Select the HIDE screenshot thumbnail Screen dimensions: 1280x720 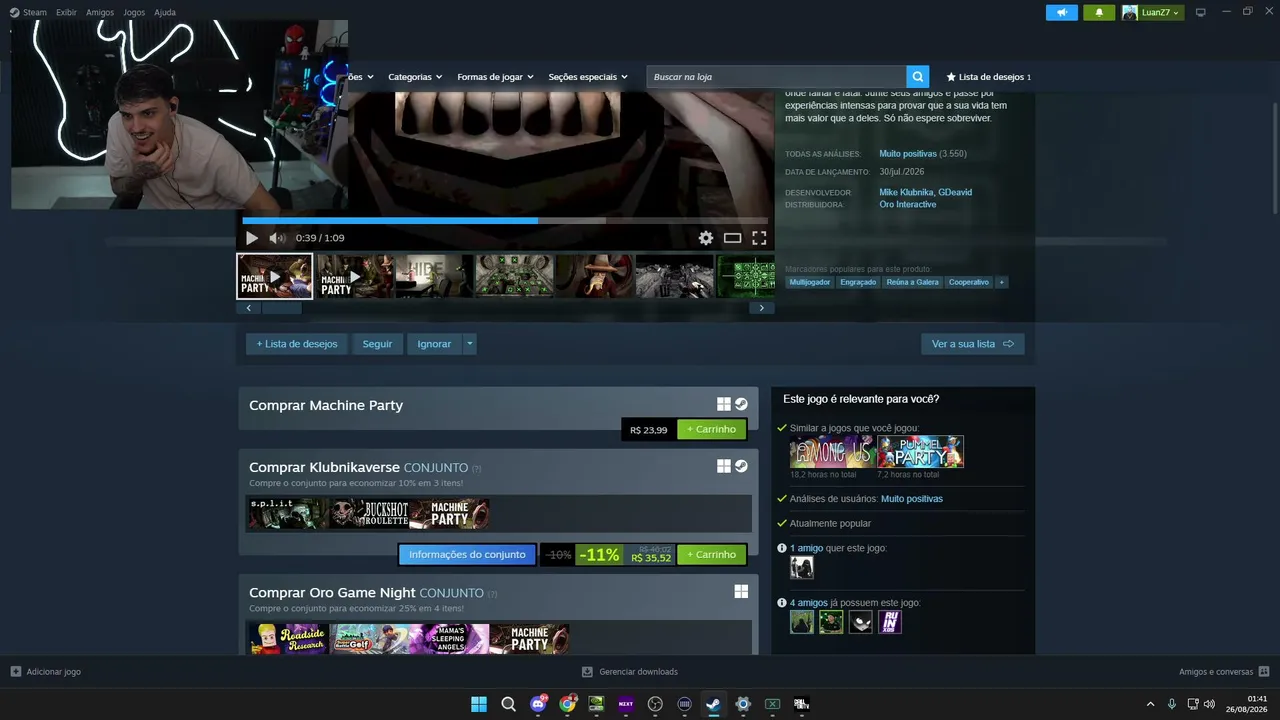tap(435, 276)
